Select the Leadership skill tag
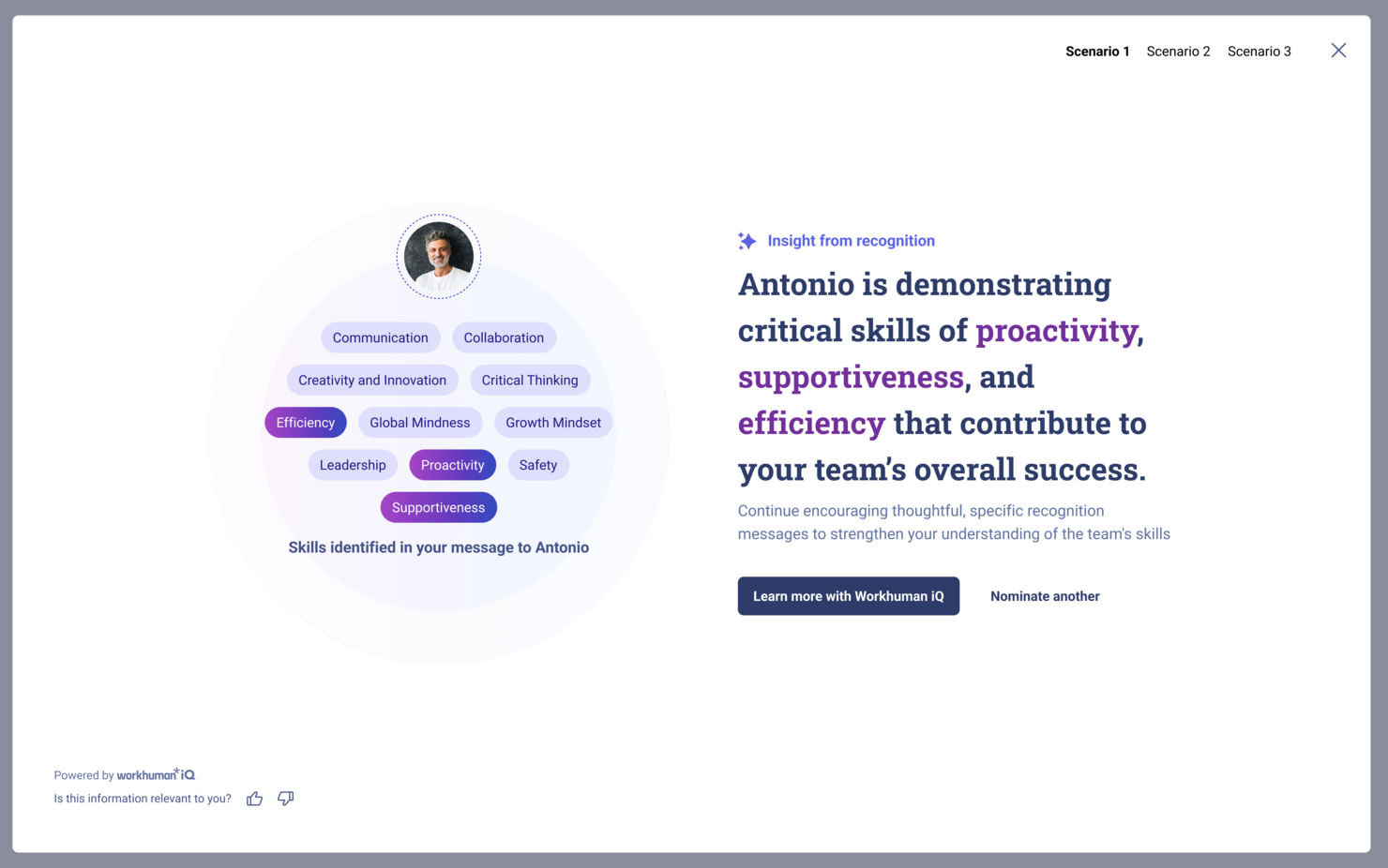1388x868 pixels. click(x=353, y=464)
